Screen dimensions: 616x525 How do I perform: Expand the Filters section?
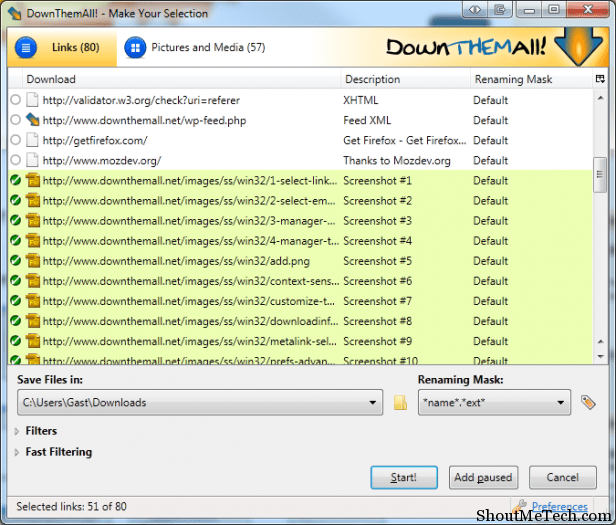pyautogui.click(x=16, y=431)
